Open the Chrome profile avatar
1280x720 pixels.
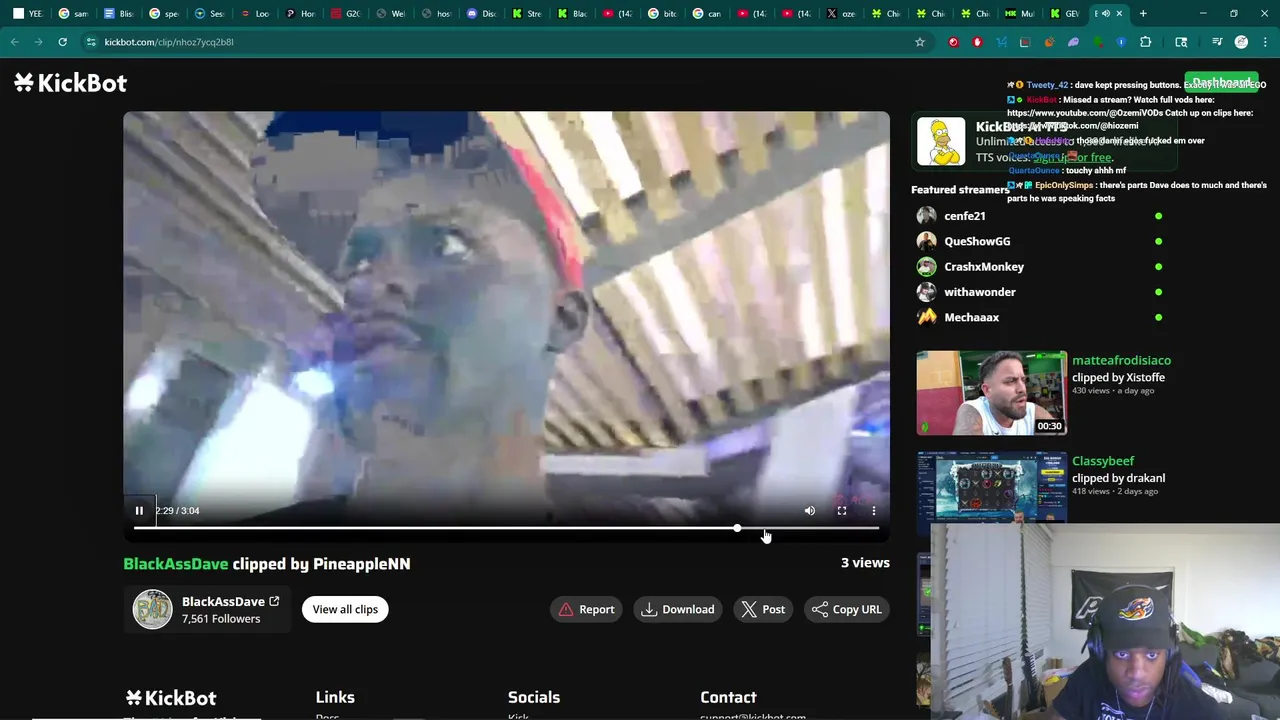[x=1241, y=42]
